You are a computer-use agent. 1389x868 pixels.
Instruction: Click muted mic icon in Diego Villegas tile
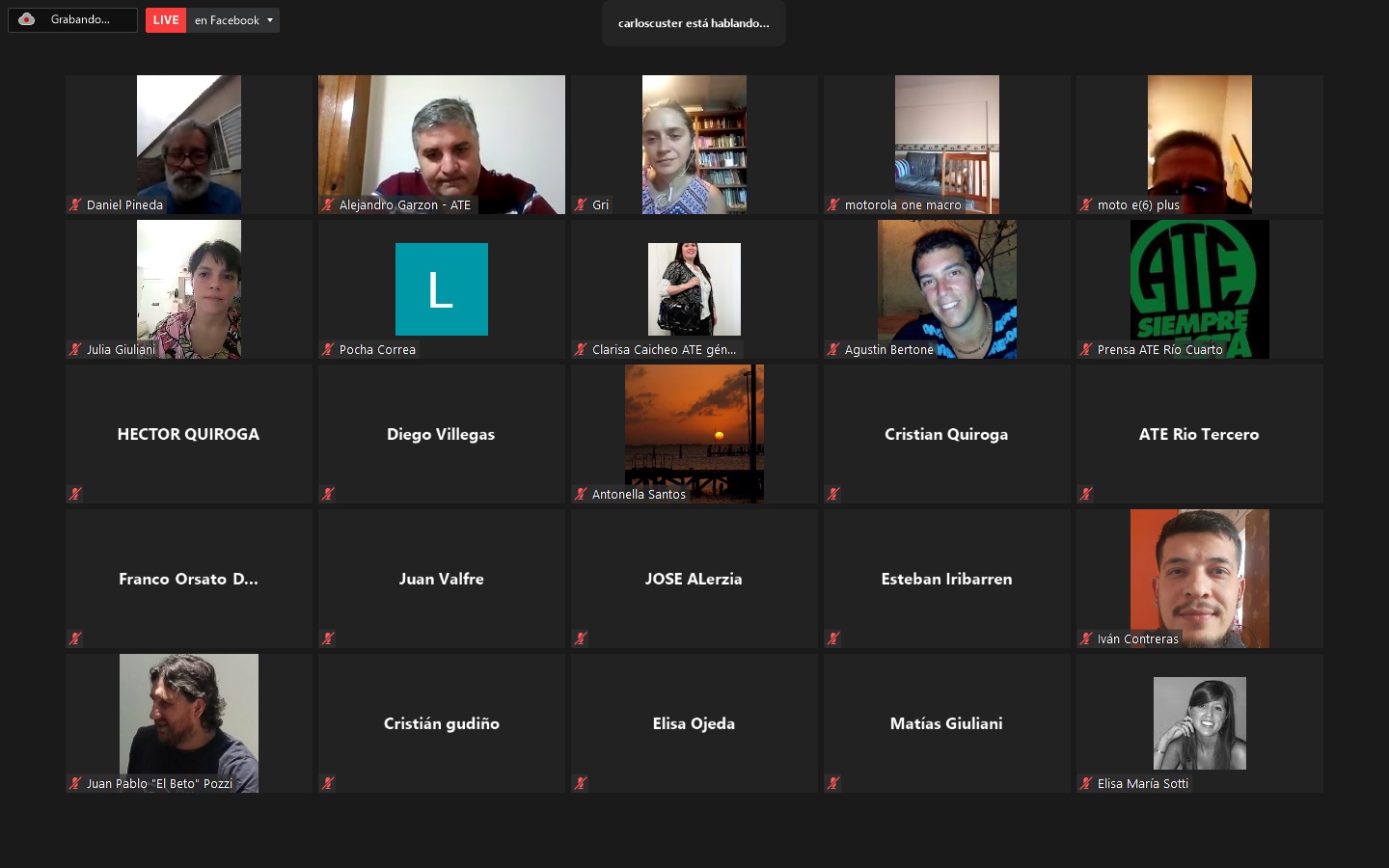tap(328, 494)
